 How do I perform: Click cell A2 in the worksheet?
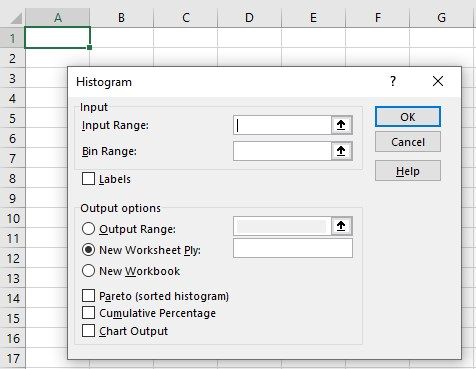58,58
